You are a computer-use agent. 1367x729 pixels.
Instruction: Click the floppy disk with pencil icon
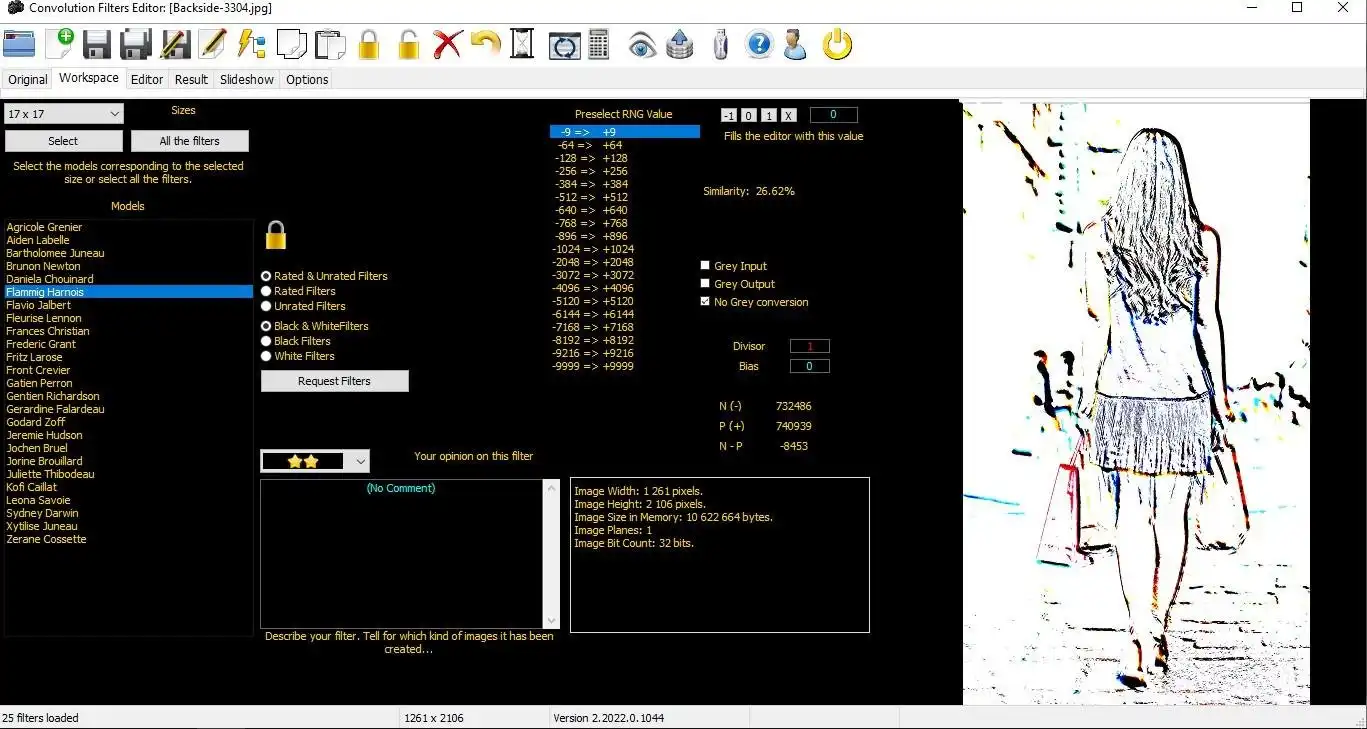(175, 45)
